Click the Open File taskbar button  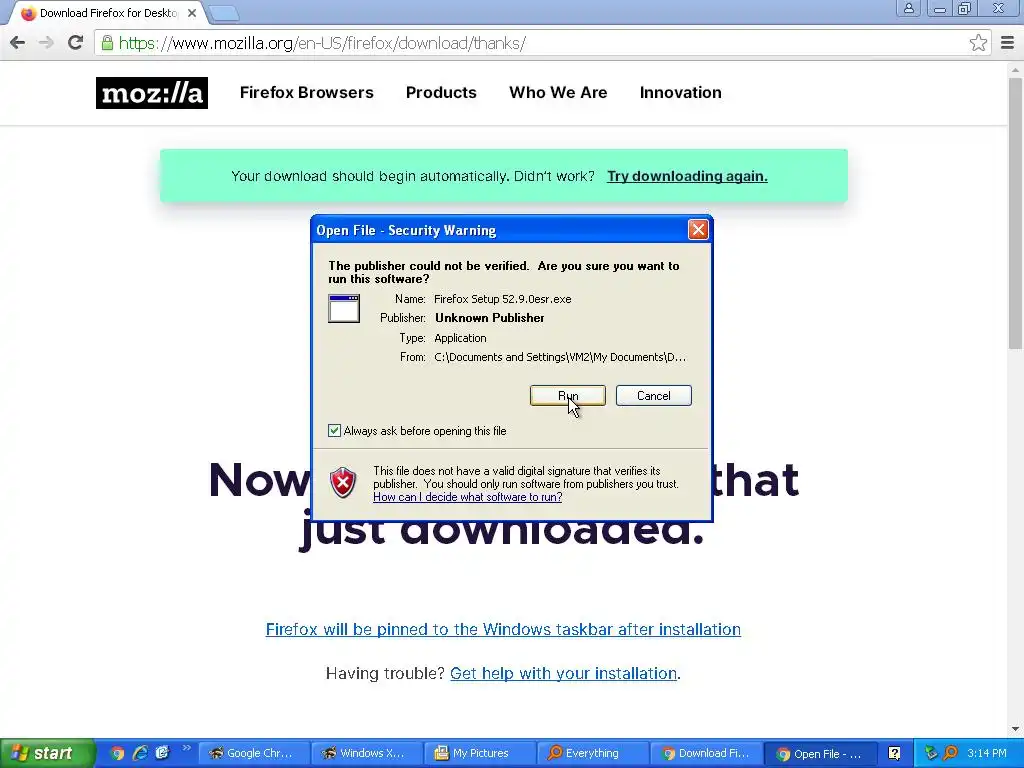pyautogui.click(x=819, y=753)
